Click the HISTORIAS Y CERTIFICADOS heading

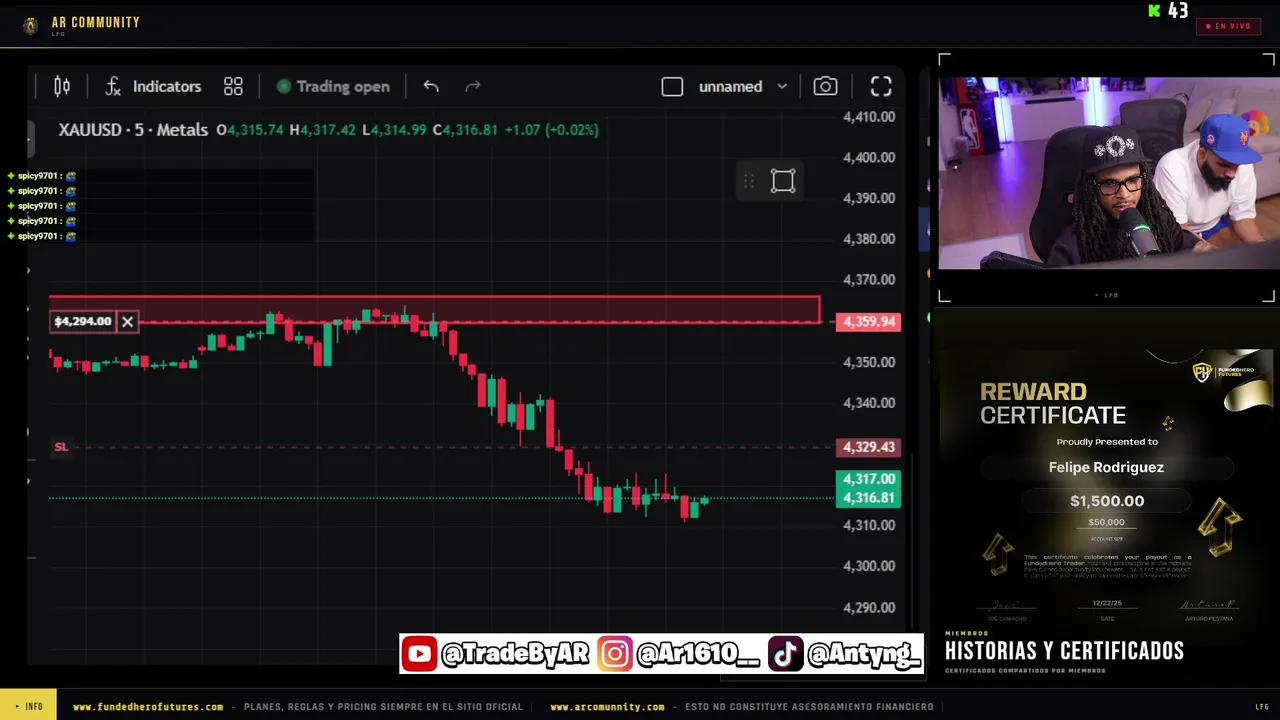1064,651
